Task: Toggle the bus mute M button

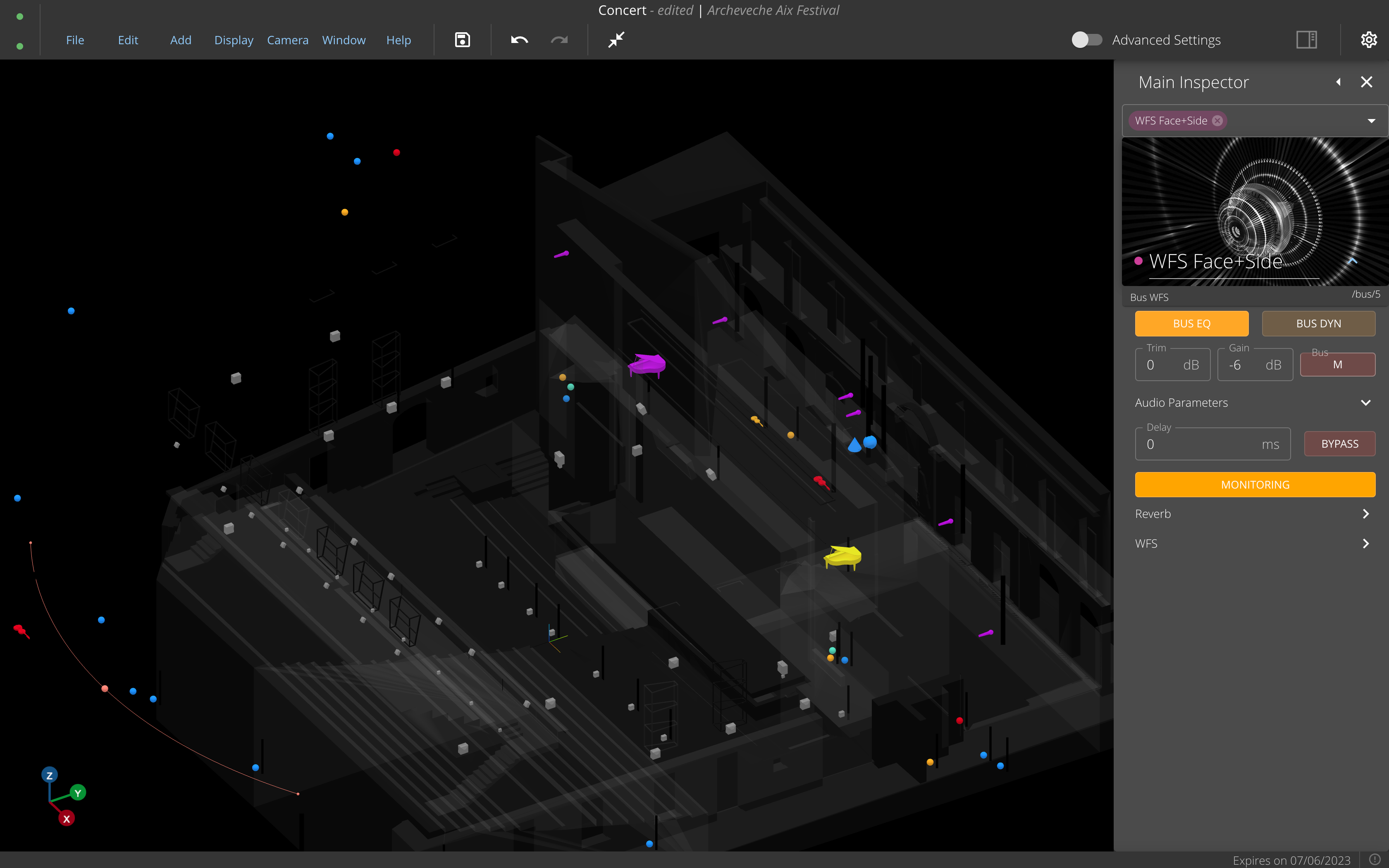Action: (x=1337, y=365)
